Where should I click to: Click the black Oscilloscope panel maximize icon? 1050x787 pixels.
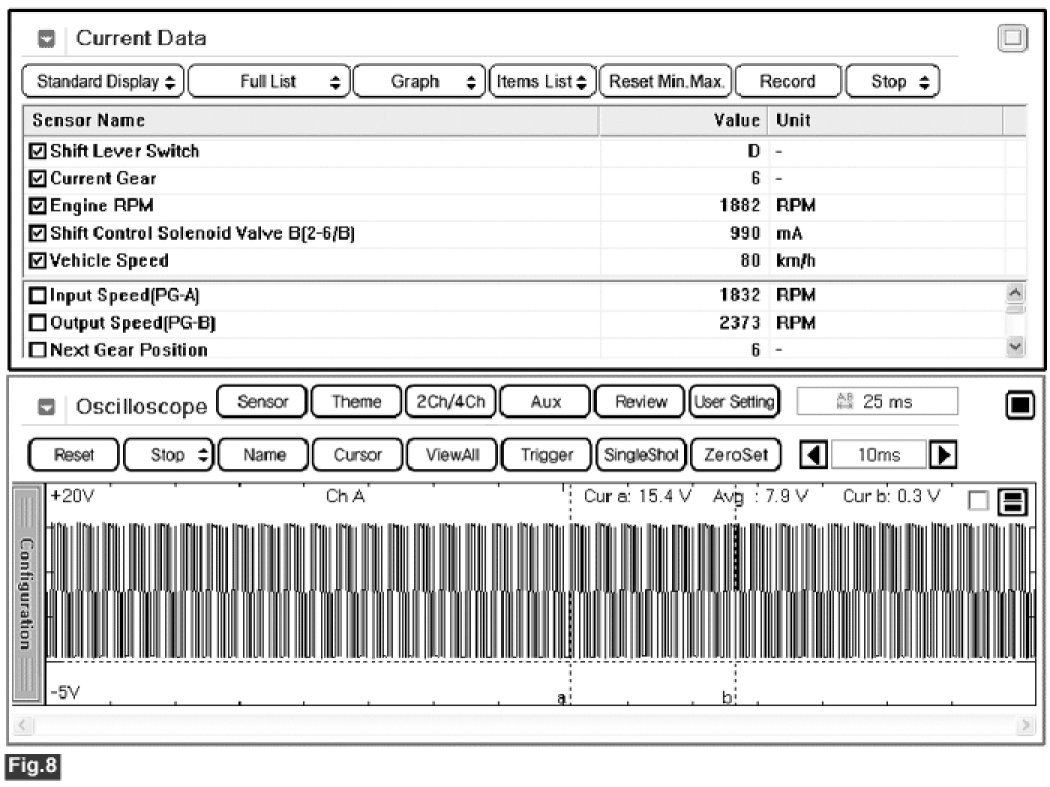coord(1019,405)
